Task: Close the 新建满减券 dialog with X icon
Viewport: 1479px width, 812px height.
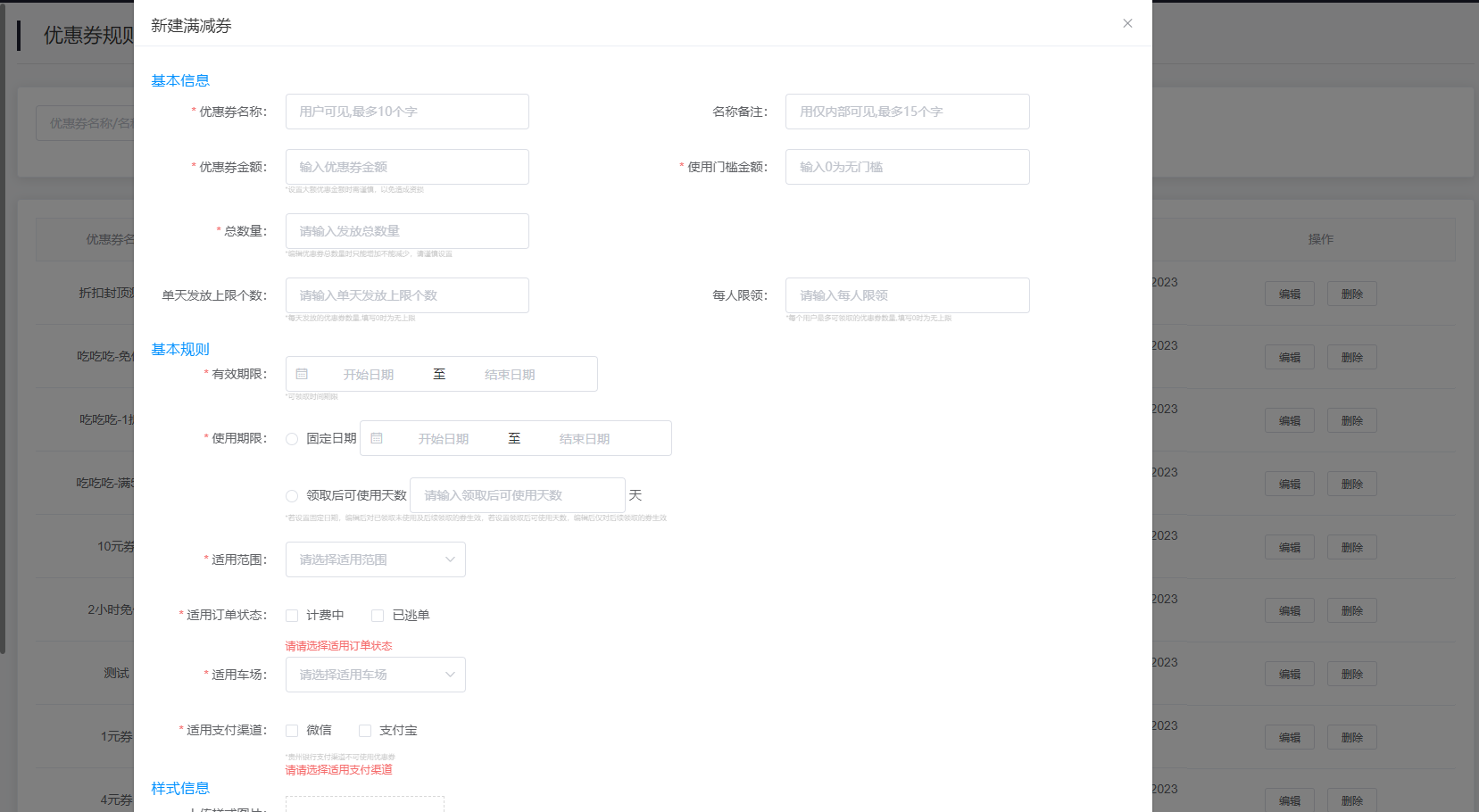Action: pyautogui.click(x=1127, y=23)
